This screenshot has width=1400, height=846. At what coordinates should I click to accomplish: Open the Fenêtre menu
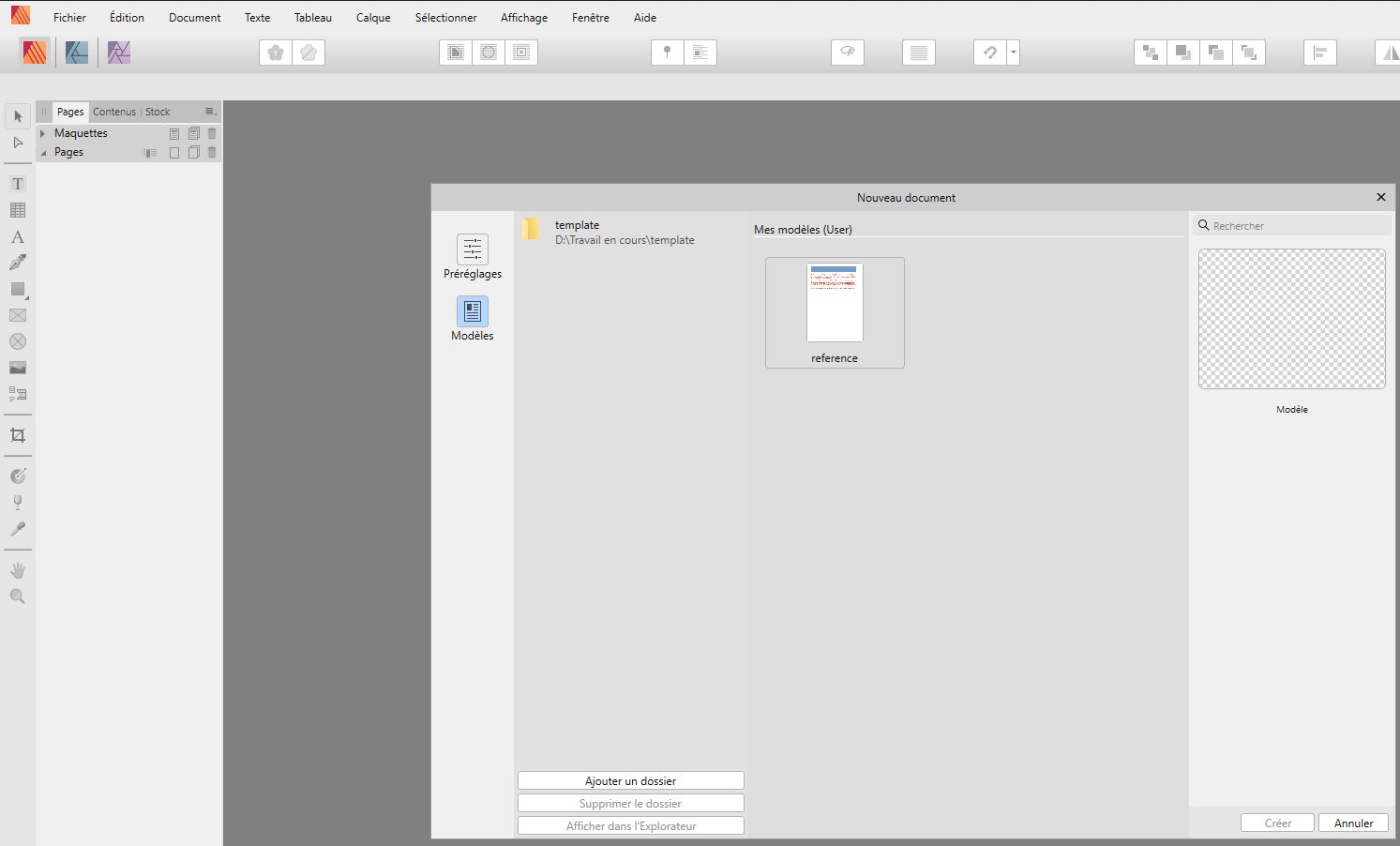591,18
